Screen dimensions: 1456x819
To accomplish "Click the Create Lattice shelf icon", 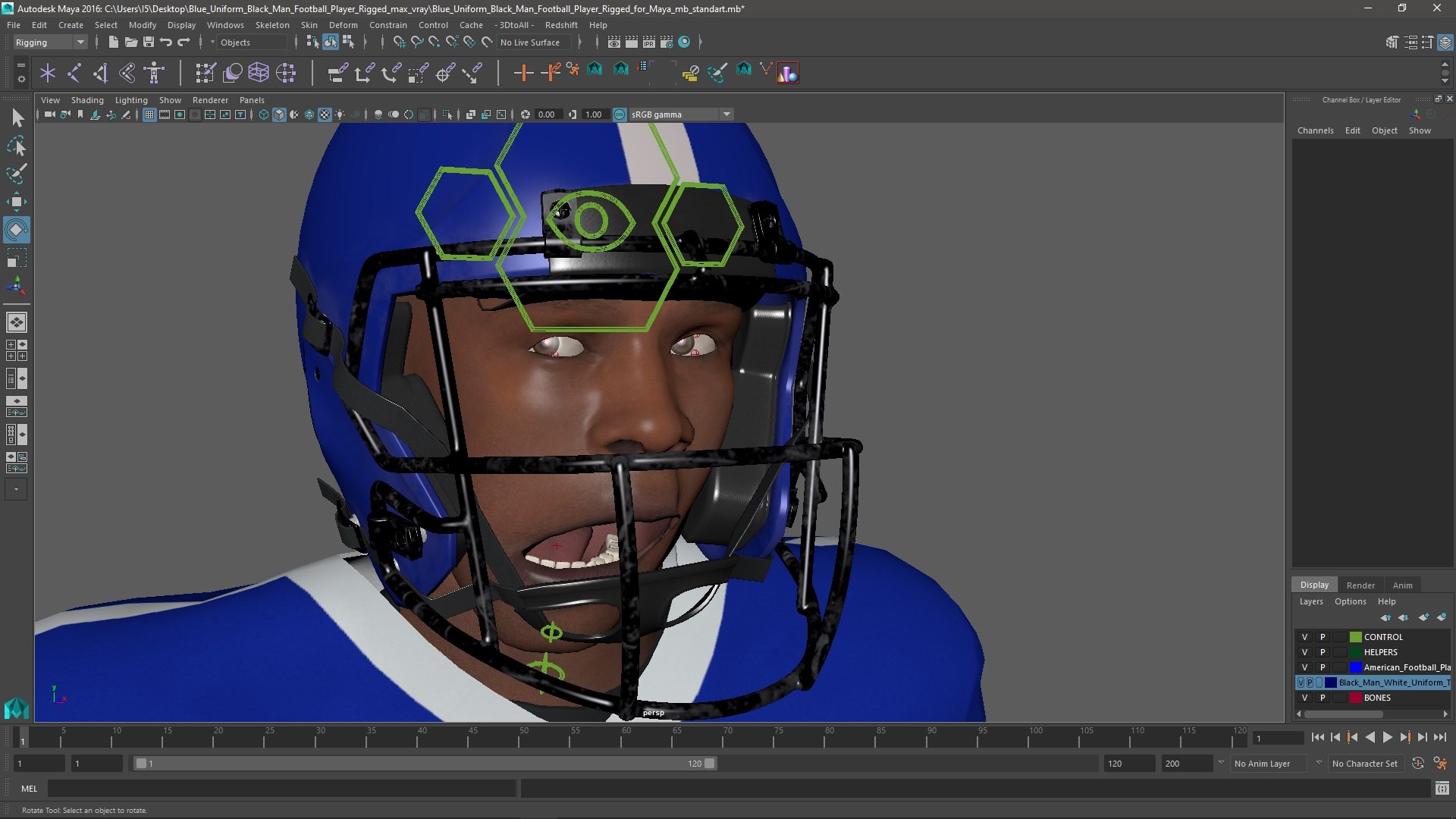I will pyautogui.click(x=259, y=73).
